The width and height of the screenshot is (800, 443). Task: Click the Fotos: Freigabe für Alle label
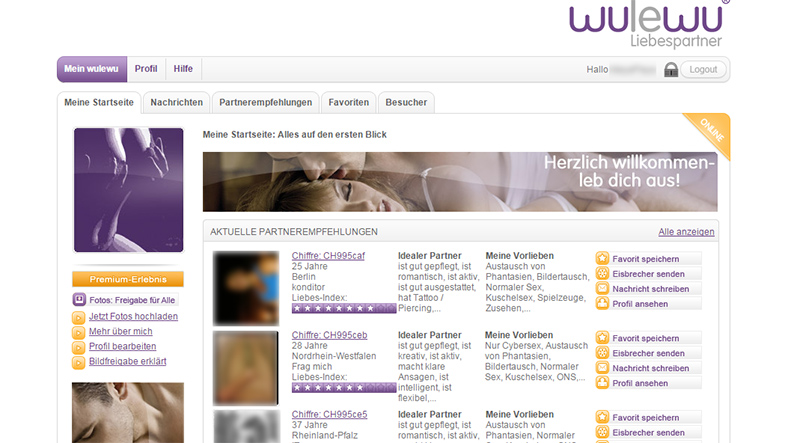click(132, 300)
